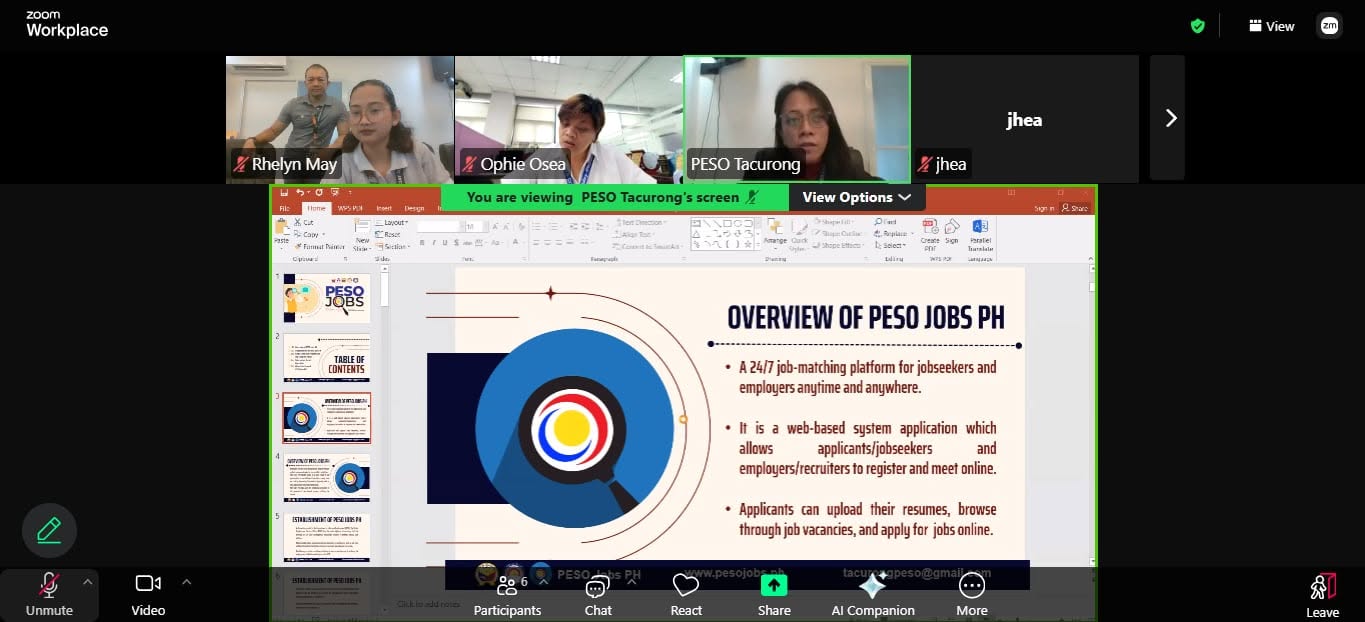Open AI Companion
Screen dimensions: 1365x622
pyautogui.click(x=873, y=594)
